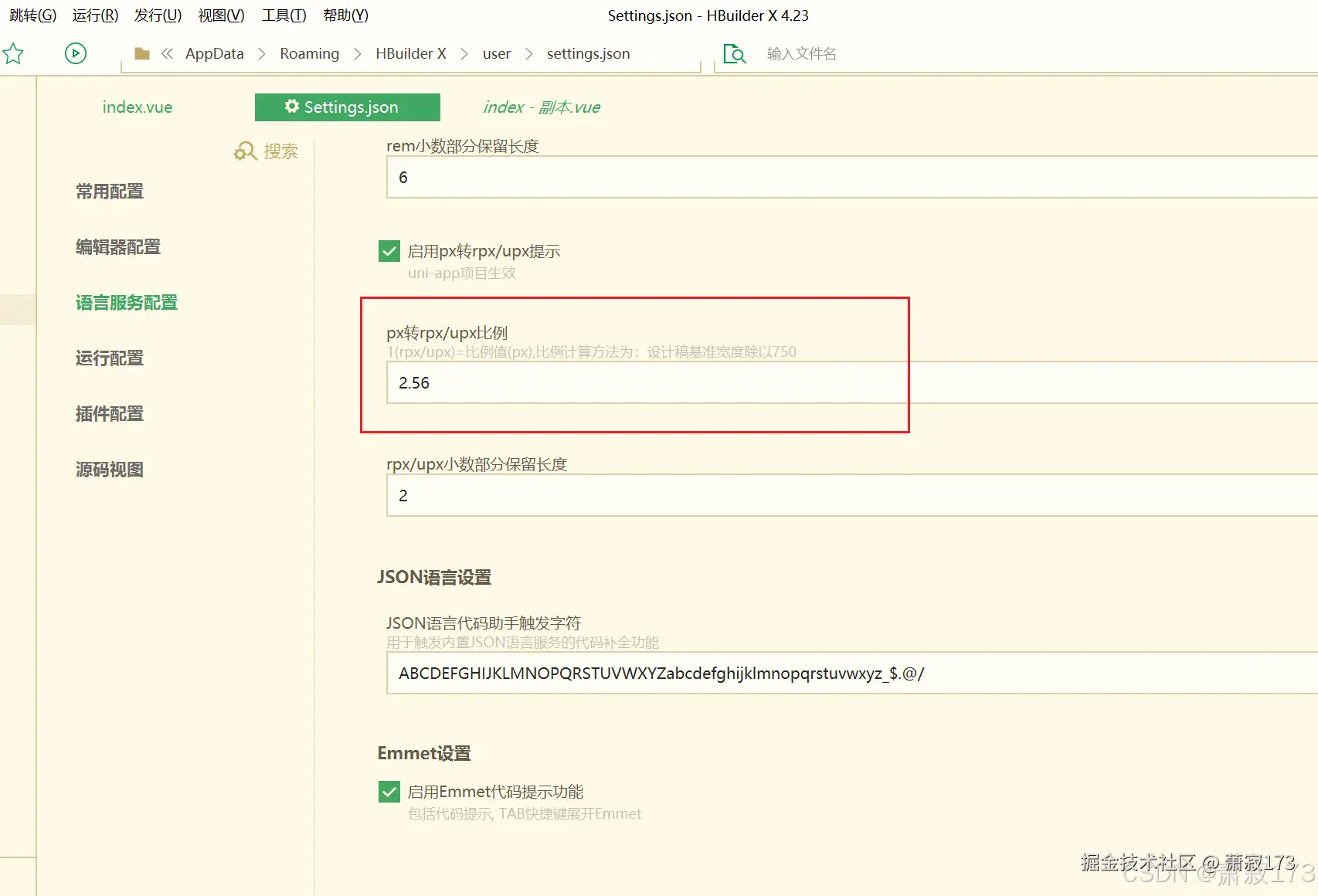Open the 运行(R) menu
Image resolution: width=1318 pixels, height=896 pixels.
[96, 15]
